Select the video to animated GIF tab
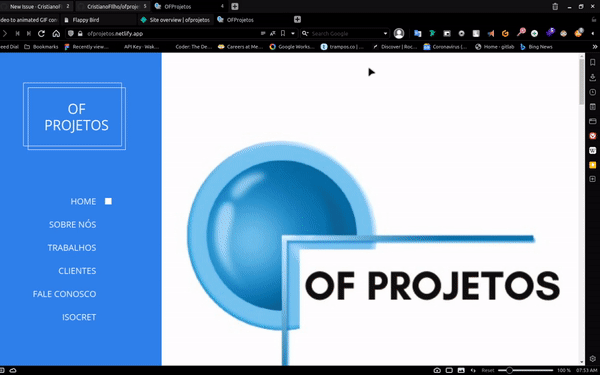Screen dimensions: 600x375 [29, 20]
